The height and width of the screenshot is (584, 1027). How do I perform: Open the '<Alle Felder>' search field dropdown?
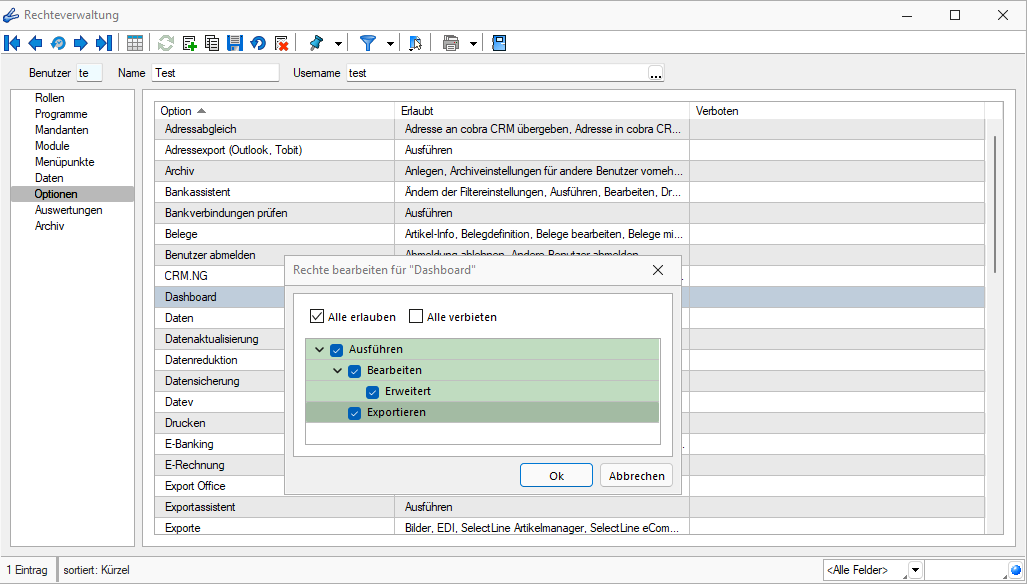pos(915,570)
